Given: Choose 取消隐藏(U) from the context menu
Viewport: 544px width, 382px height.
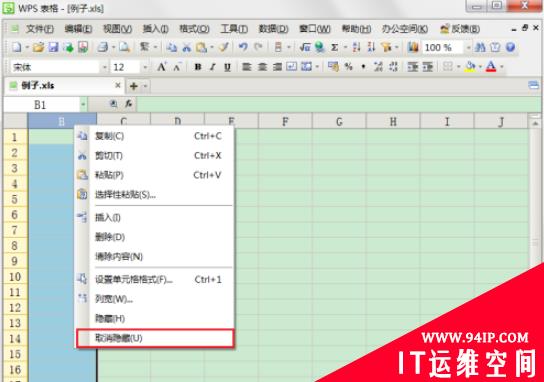Looking at the screenshot, I should pyautogui.click(x=155, y=338).
